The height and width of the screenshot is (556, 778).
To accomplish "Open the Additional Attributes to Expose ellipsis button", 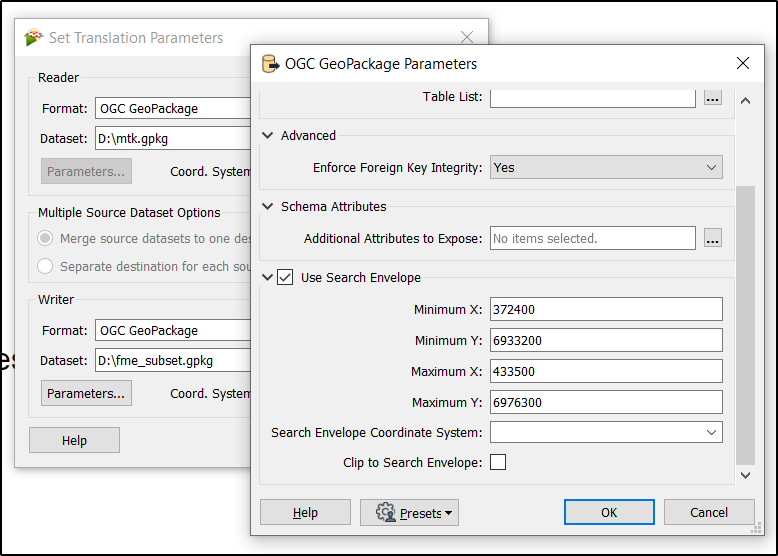I will pyautogui.click(x=713, y=239).
